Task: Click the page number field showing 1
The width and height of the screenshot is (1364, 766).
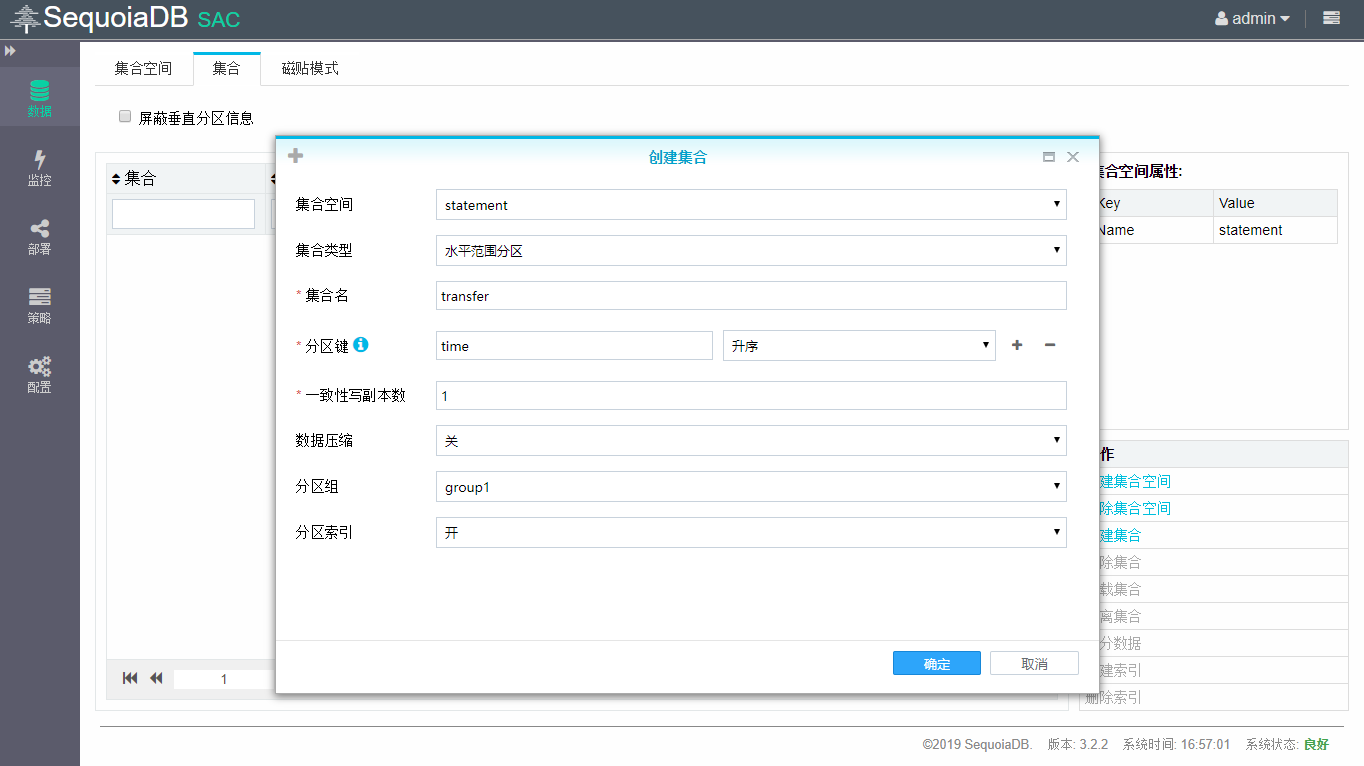Action: click(x=223, y=679)
